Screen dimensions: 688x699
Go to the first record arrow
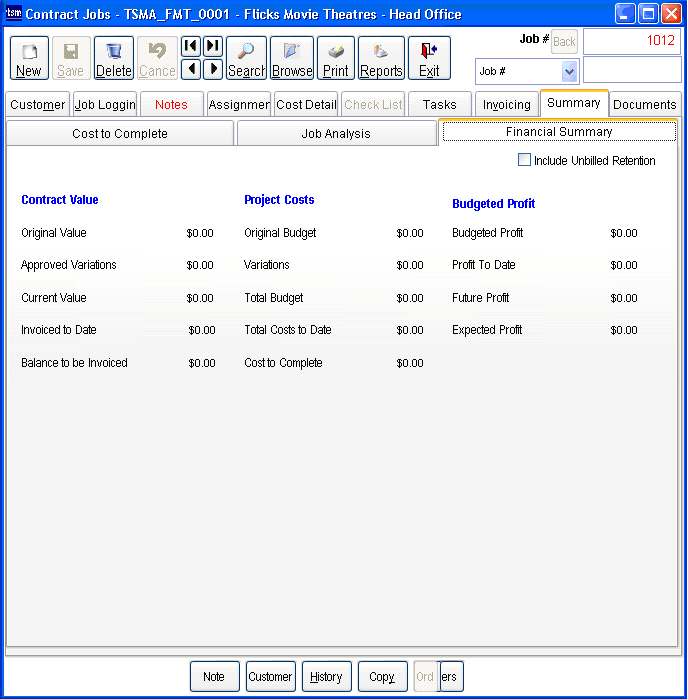[190, 46]
